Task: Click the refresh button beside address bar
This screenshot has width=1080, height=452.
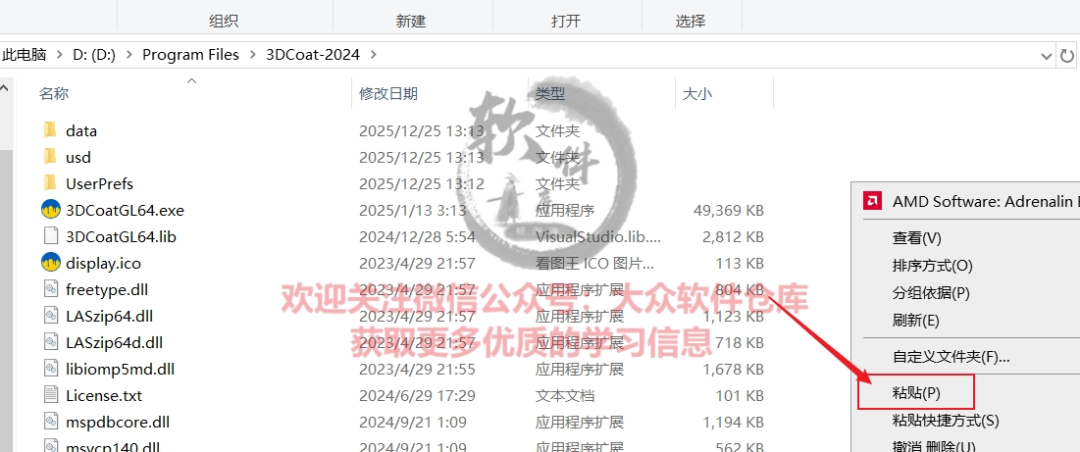Action: click(1067, 55)
